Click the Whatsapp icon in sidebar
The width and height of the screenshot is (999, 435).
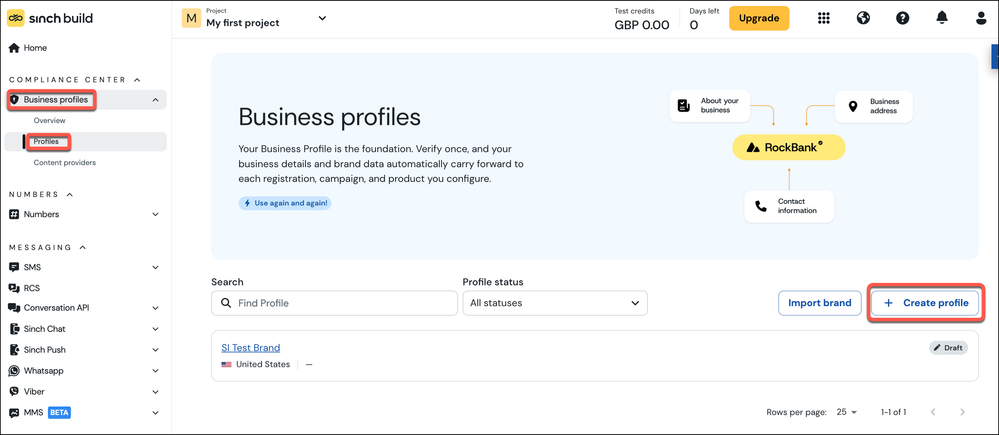pos(14,371)
